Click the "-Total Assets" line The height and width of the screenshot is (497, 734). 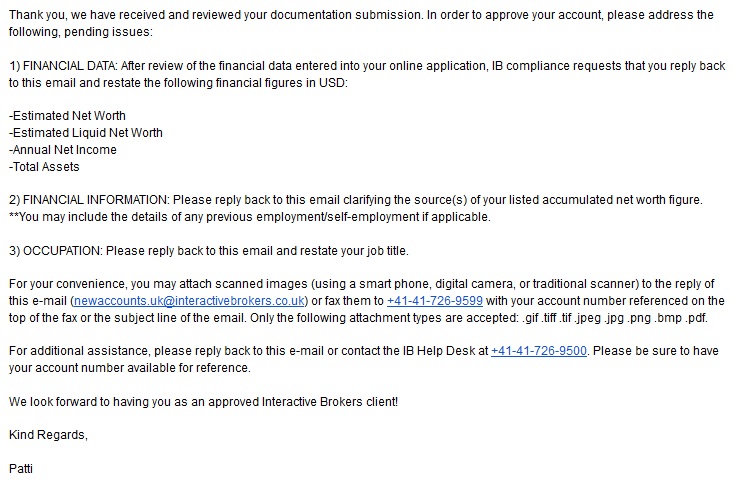click(x=44, y=167)
